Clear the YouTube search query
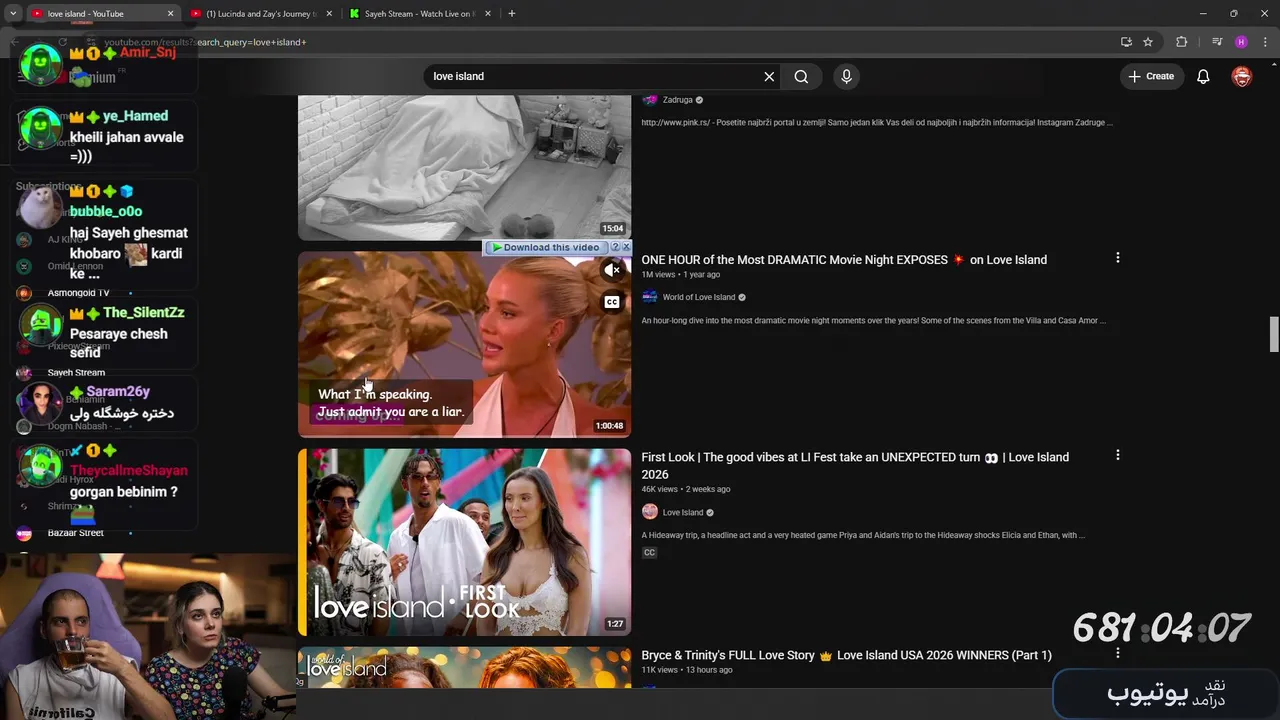This screenshot has width=1280, height=720. click(769, 76)
